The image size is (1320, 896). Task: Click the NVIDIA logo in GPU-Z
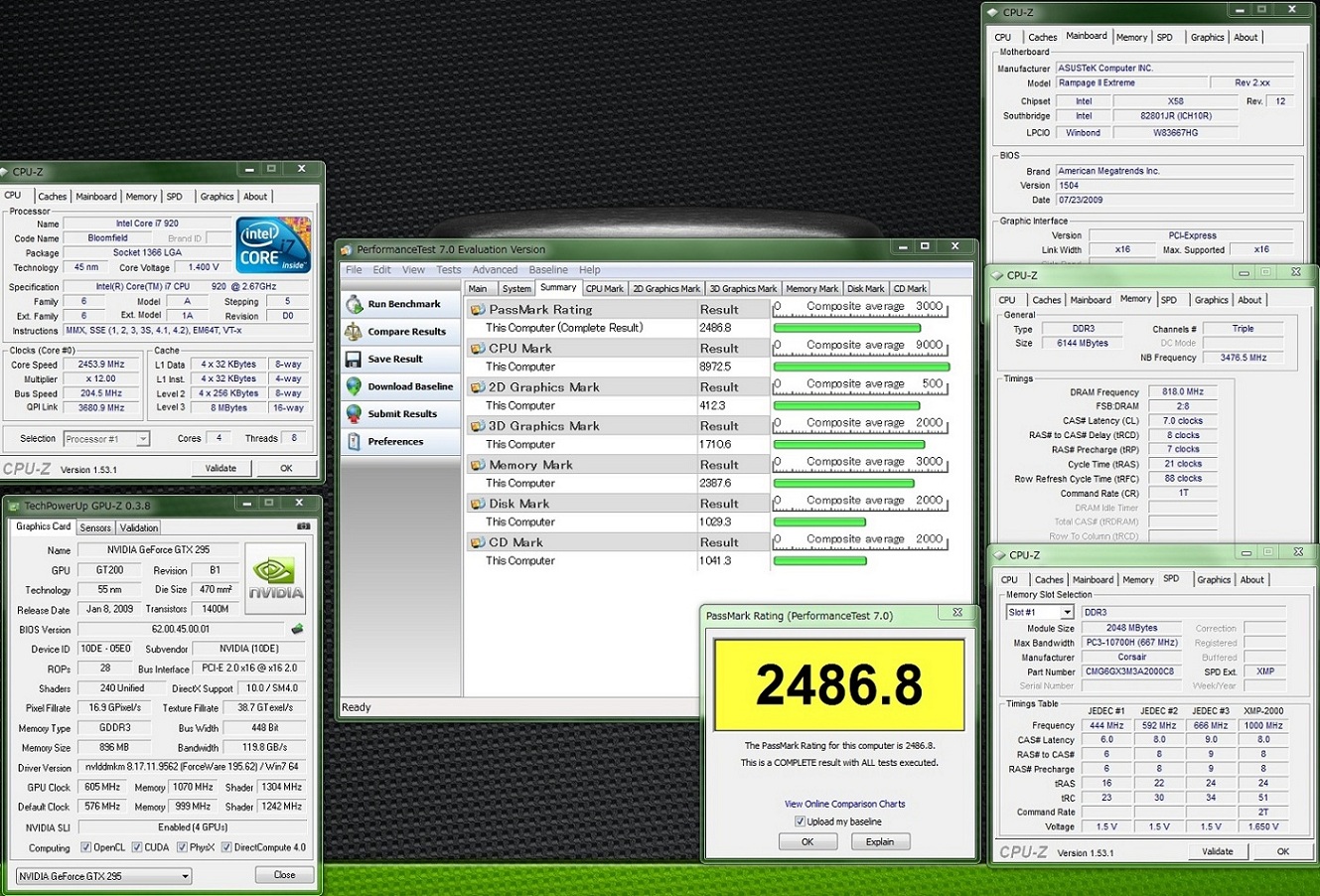(275, 578)
